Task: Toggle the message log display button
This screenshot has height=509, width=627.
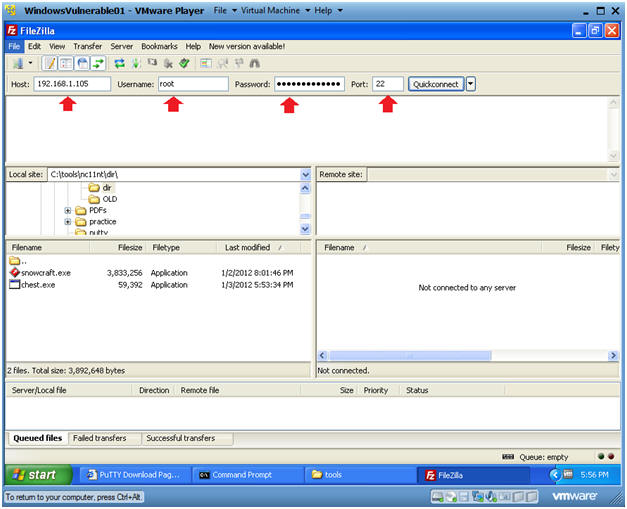Action: click(x=50, y=63)
